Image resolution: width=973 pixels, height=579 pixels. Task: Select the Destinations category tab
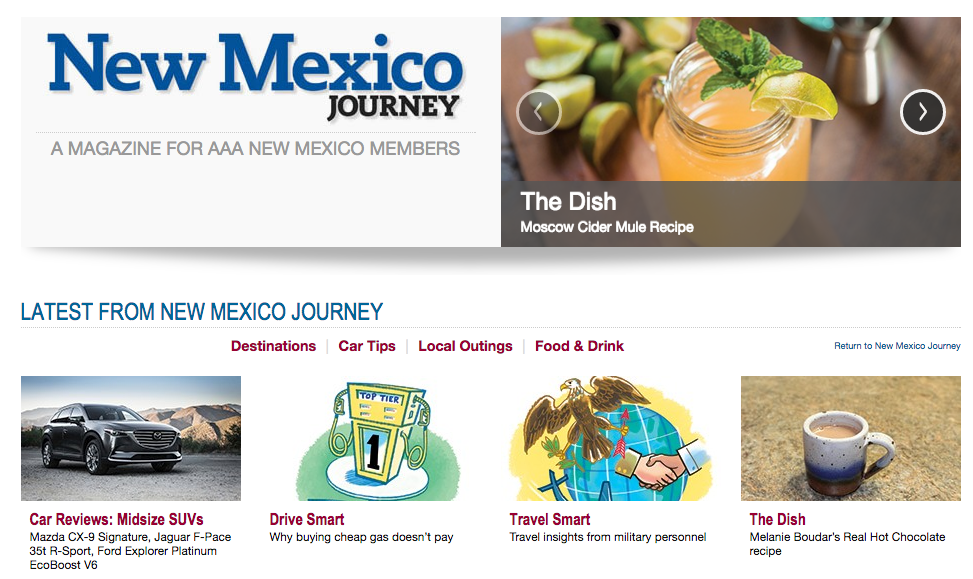tap(273, 346)
